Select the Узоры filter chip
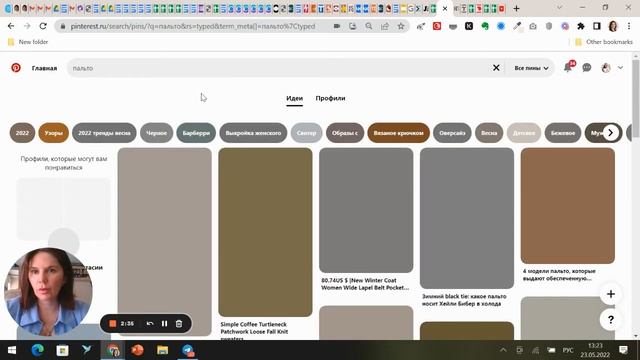The width and height of the screenshot is (640, 360). coord(53,133)
